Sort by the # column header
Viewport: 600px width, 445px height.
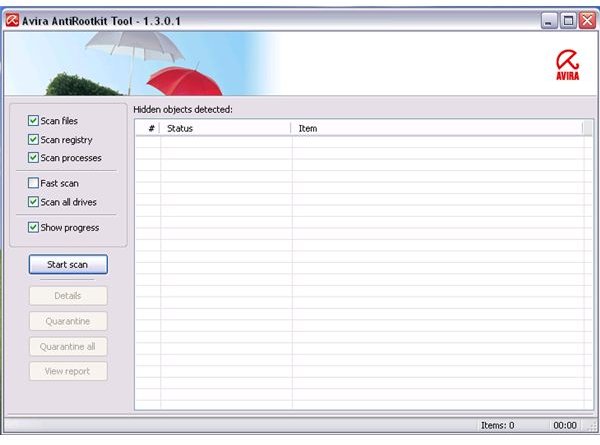tap(148, 128)
